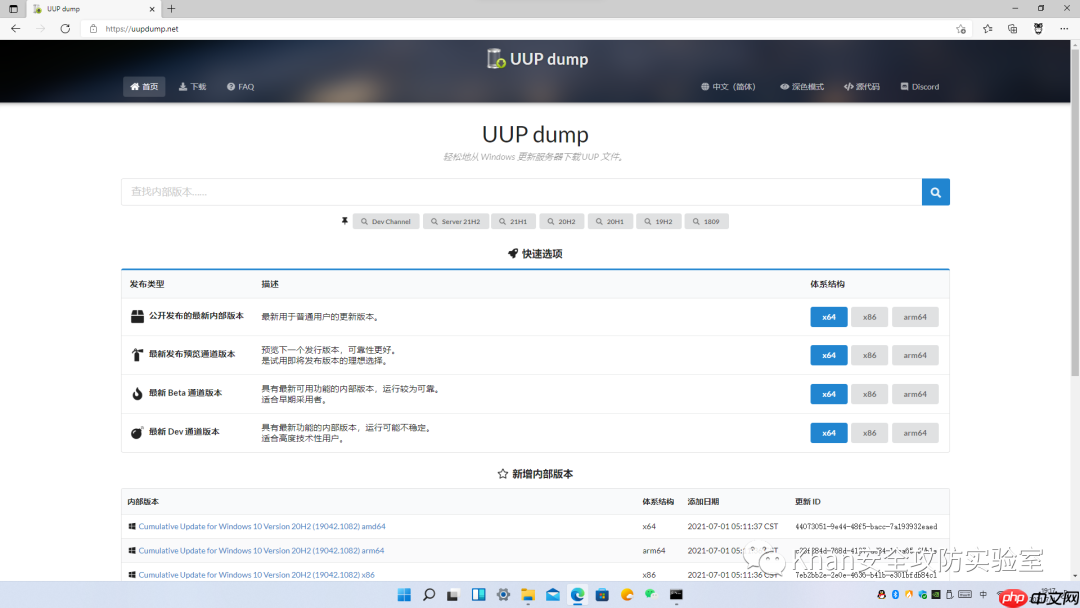The height and width of the screenshot is (608, 1080).
Task: Click the pin icon beside the quick searches
Action: point(345,220)
